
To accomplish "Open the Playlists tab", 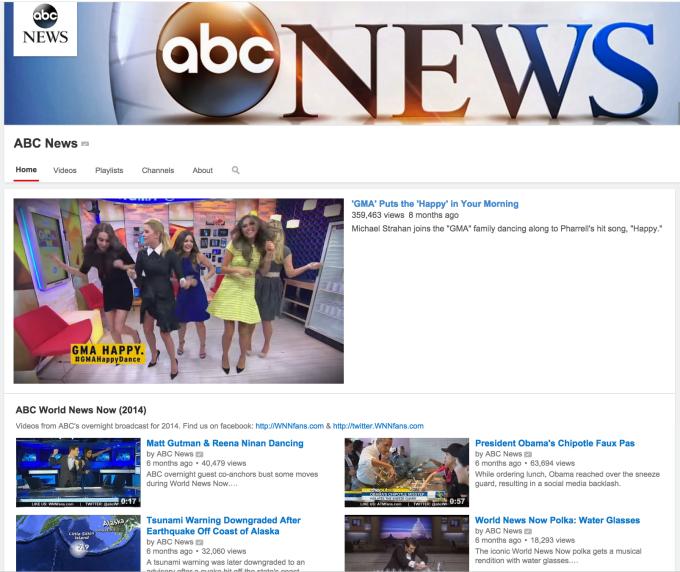I will coord(109,170).
